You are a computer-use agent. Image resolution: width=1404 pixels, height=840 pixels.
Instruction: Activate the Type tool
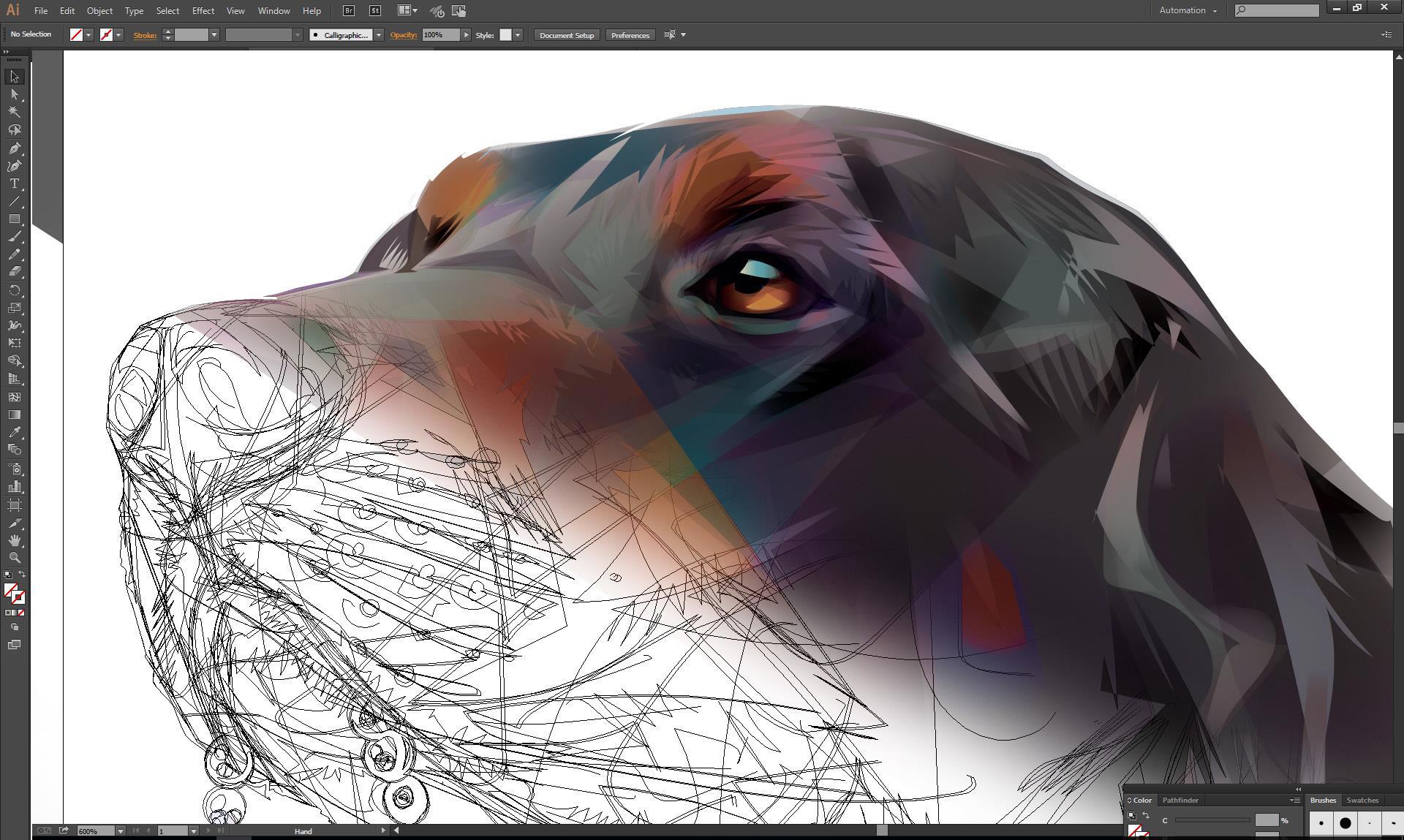[x=14, y=183]
